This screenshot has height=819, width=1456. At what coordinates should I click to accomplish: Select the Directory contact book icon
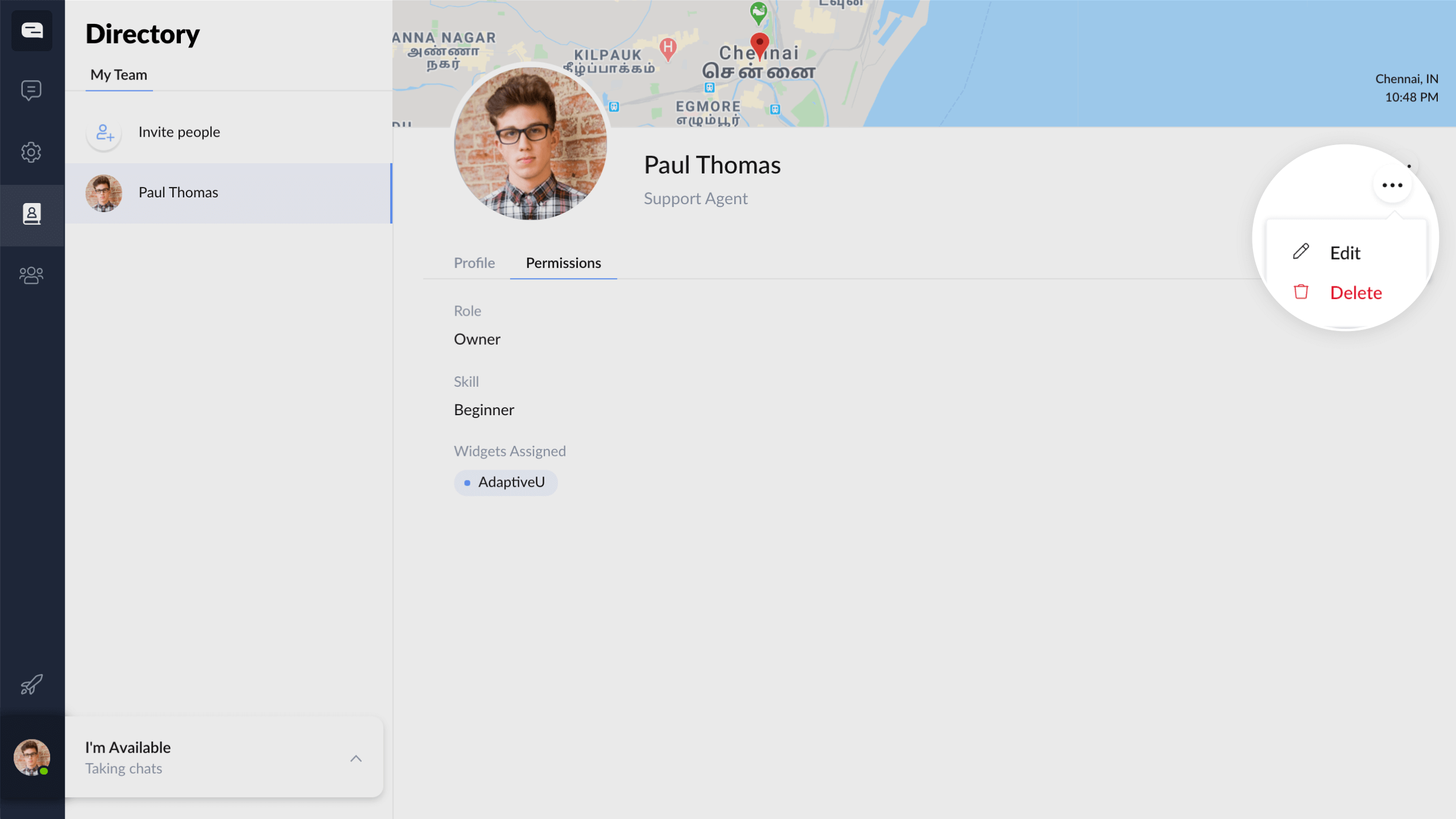(x=31, y=214)
